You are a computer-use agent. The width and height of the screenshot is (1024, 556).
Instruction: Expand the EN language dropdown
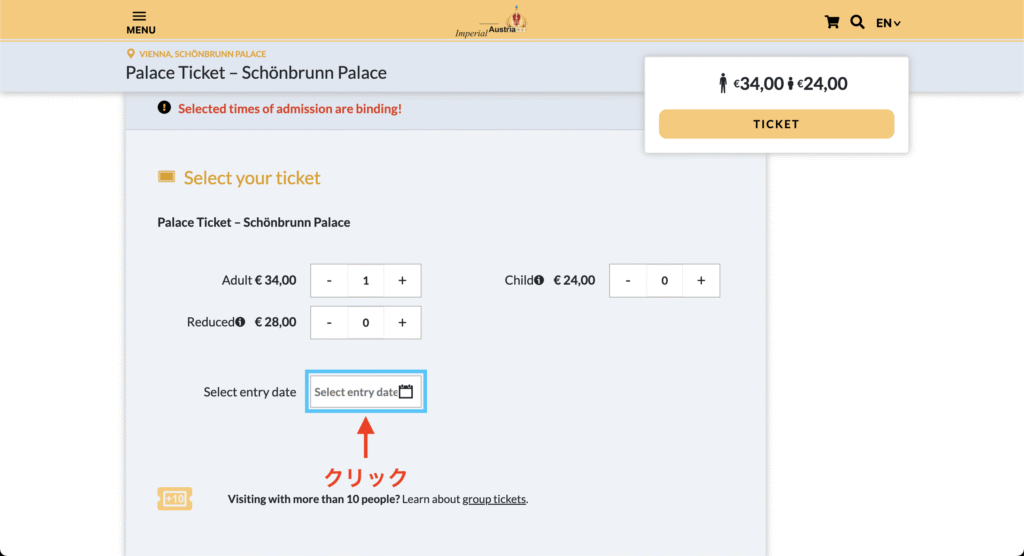click(x=888, y=23)
